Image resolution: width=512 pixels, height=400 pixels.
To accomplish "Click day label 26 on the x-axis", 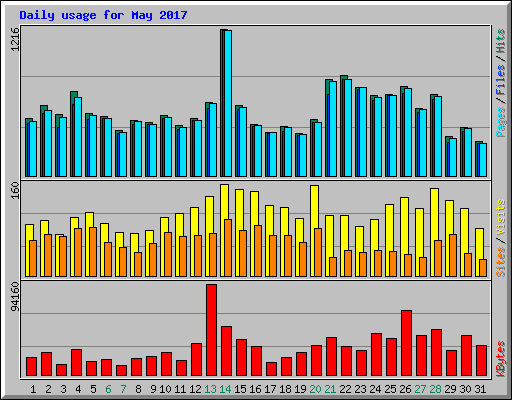I will point(405,389).
